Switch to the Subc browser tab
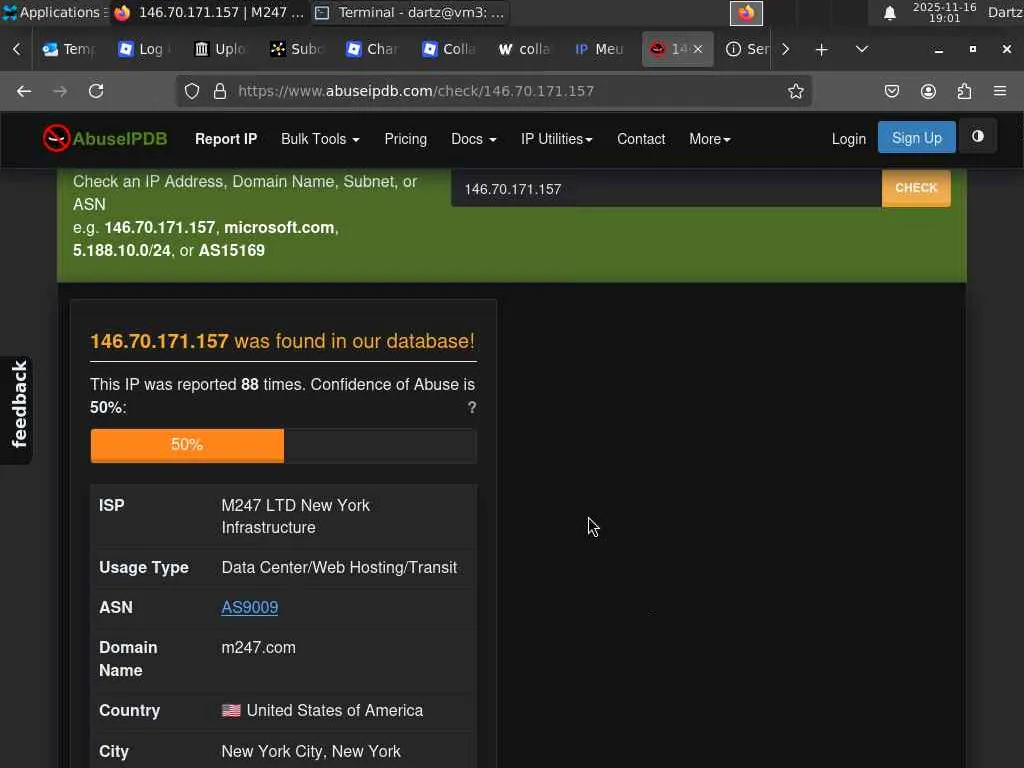The image size is (1024, 768). click(297, 50)
